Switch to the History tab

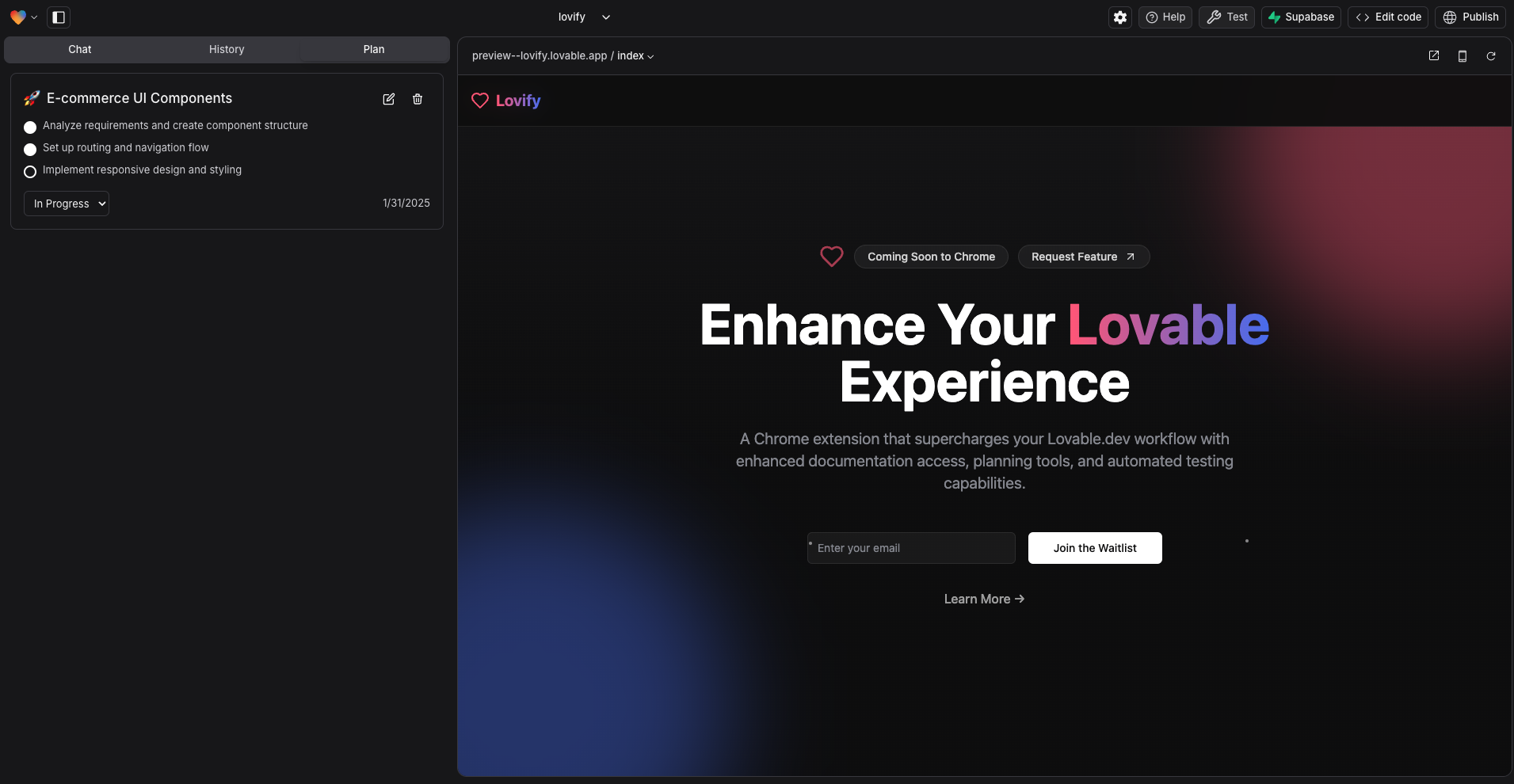coord(227,49)
